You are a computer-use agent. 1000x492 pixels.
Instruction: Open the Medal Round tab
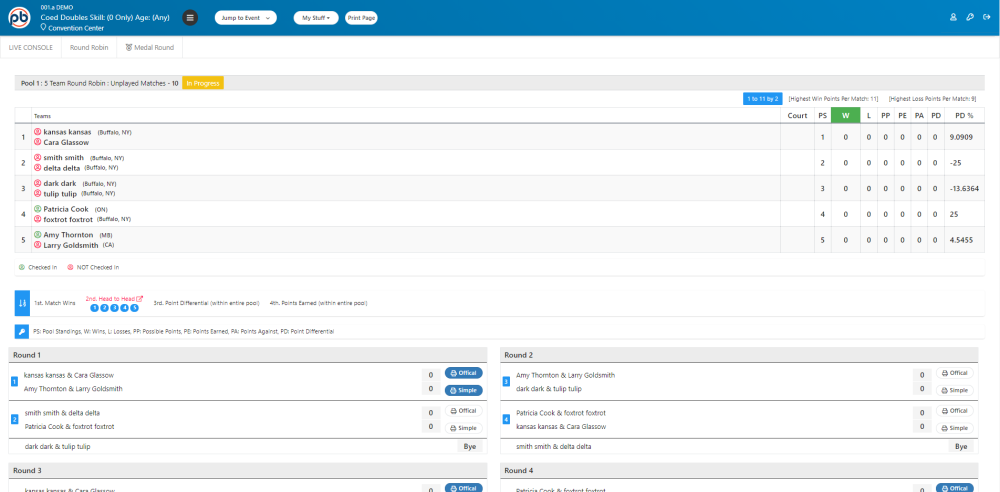(150, 48)
